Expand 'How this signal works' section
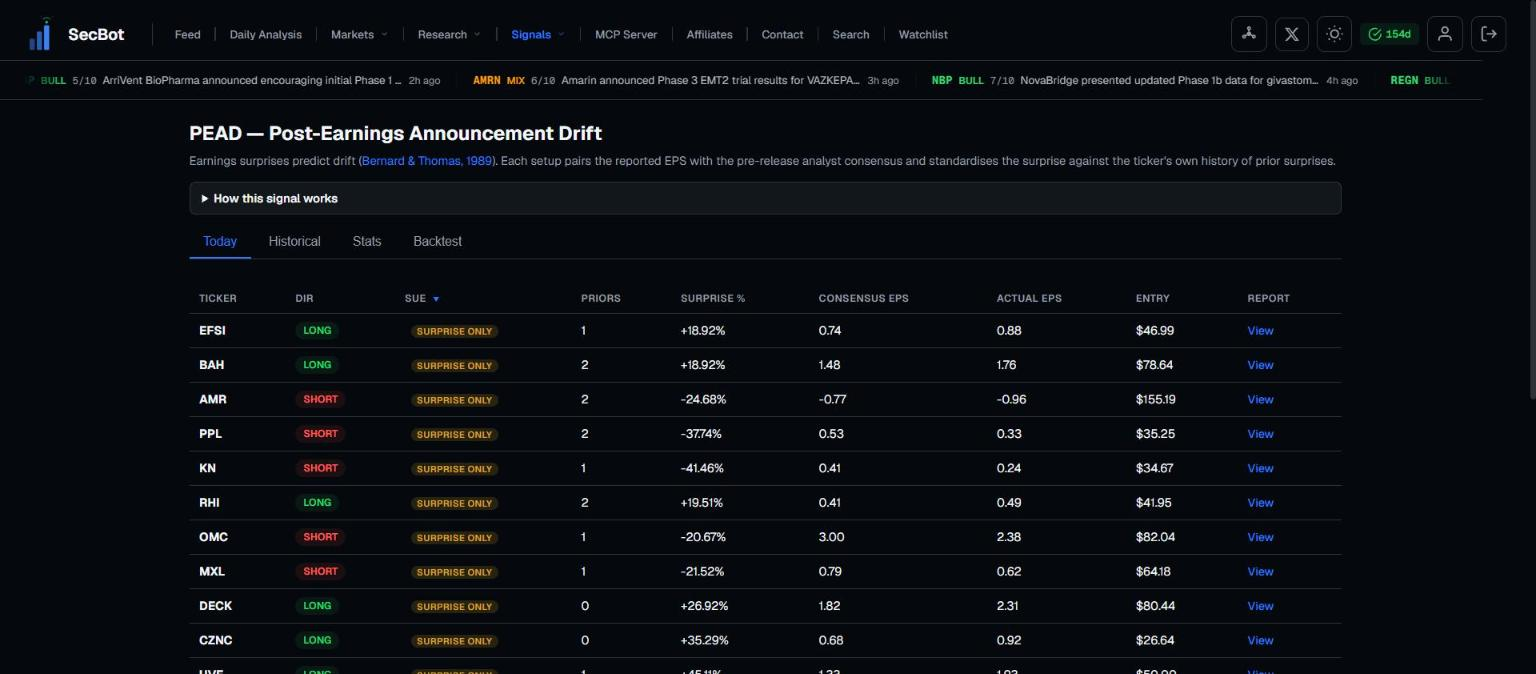The width and height of the screenshot is (1536, 674). [765, 198]
